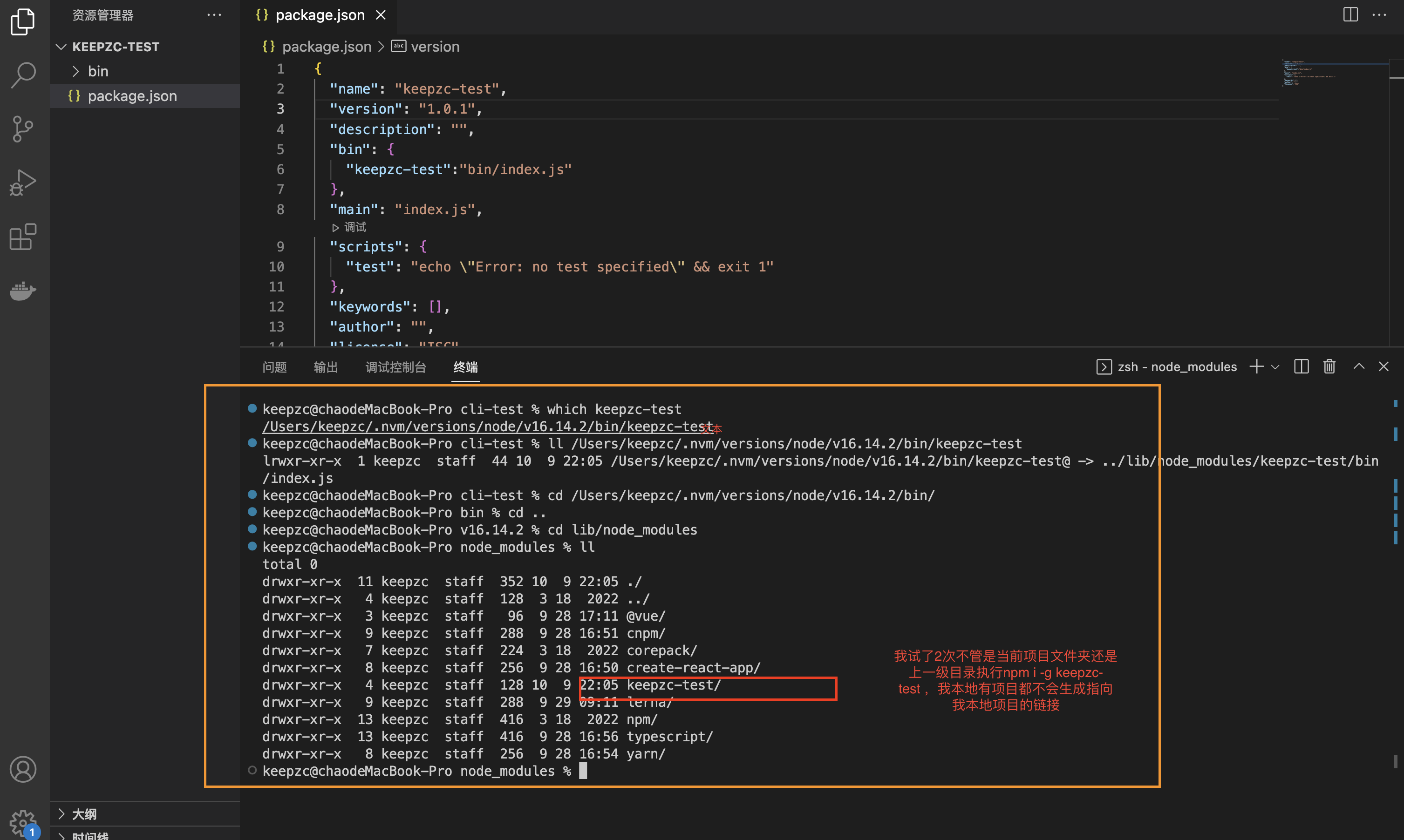Click "bin/index.js" string in editor

tap(515, 170)
